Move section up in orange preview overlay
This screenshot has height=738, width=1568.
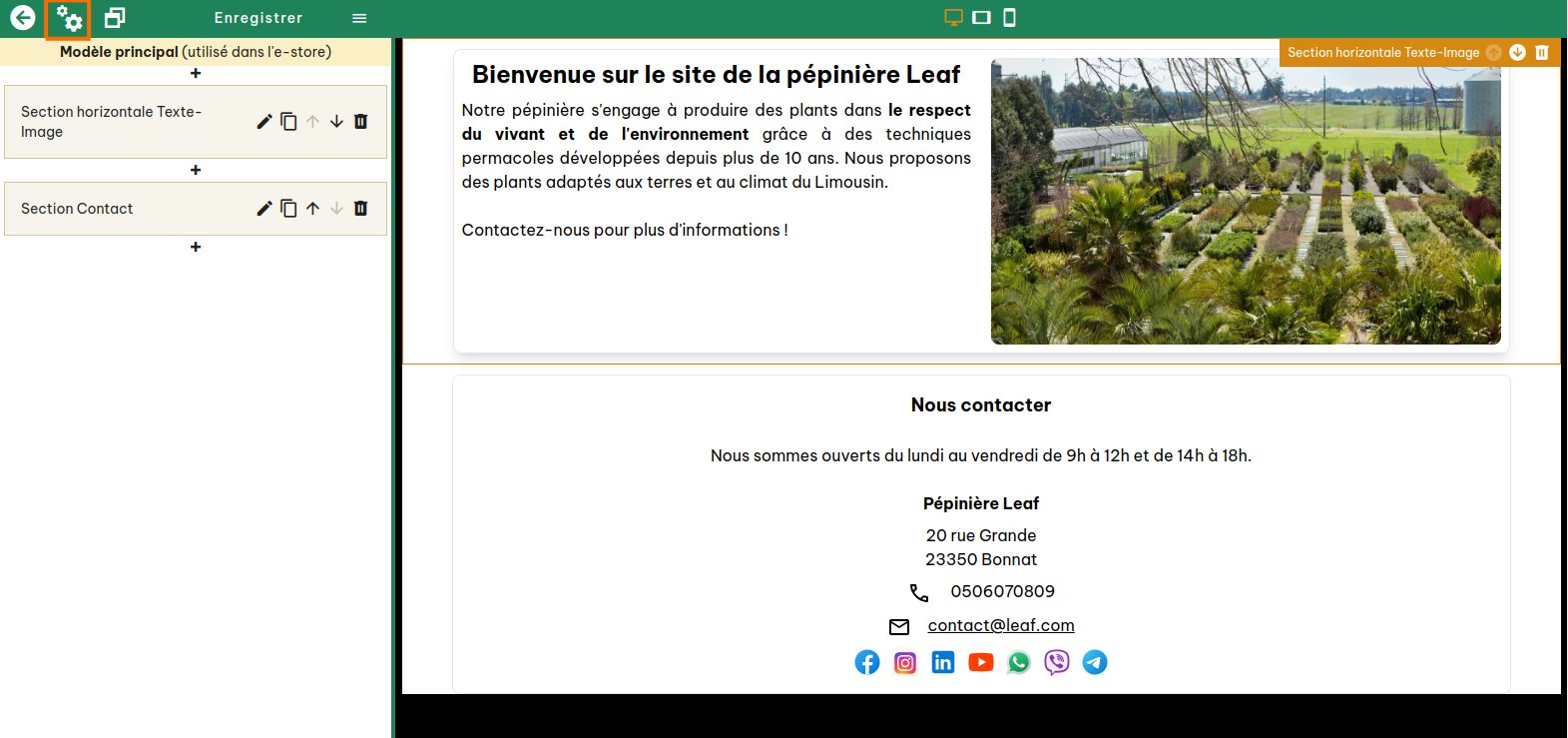click(x=1493, y=53)
